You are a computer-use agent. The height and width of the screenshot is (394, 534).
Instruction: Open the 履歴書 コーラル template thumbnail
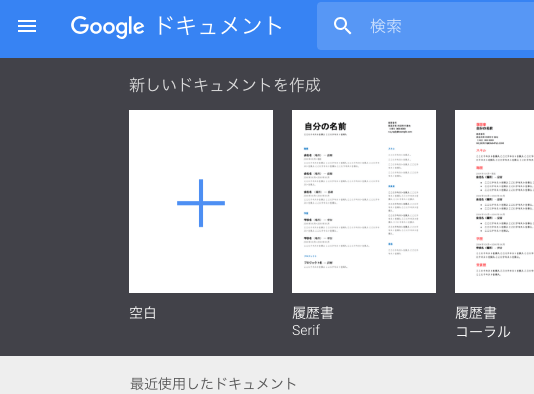494,201
